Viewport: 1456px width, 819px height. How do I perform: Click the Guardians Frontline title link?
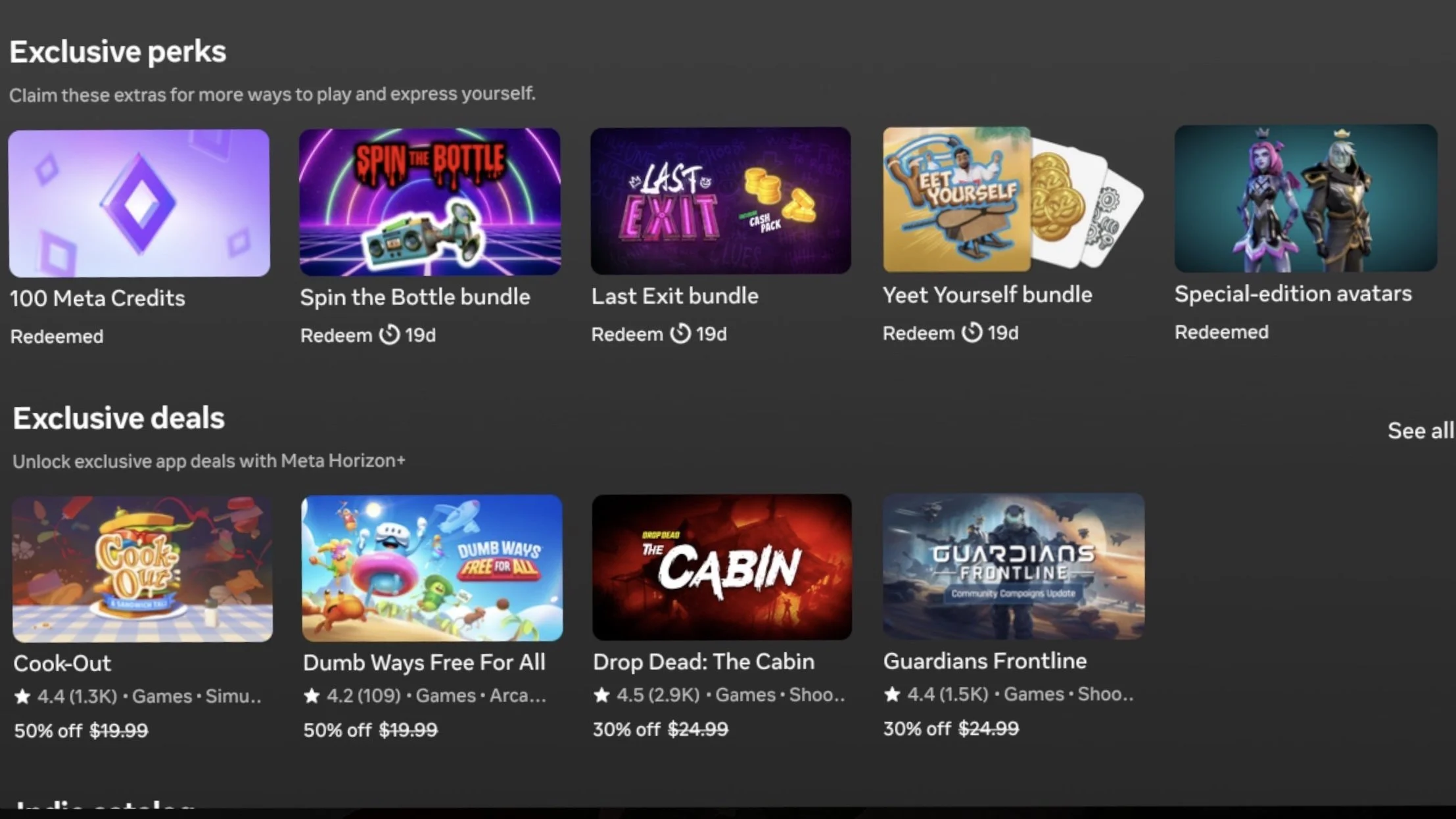[985, 661]
